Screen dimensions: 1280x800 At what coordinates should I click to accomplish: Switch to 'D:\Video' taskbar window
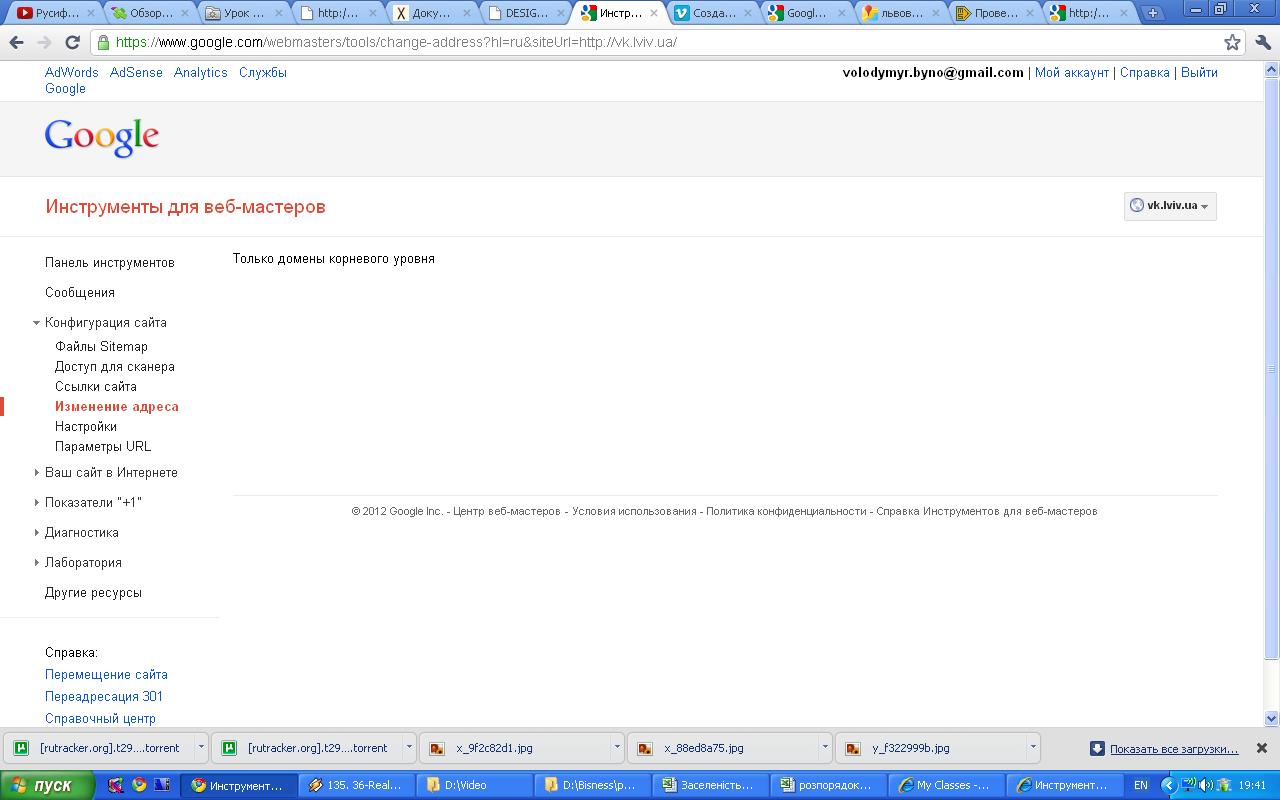(x=472, y=786)
